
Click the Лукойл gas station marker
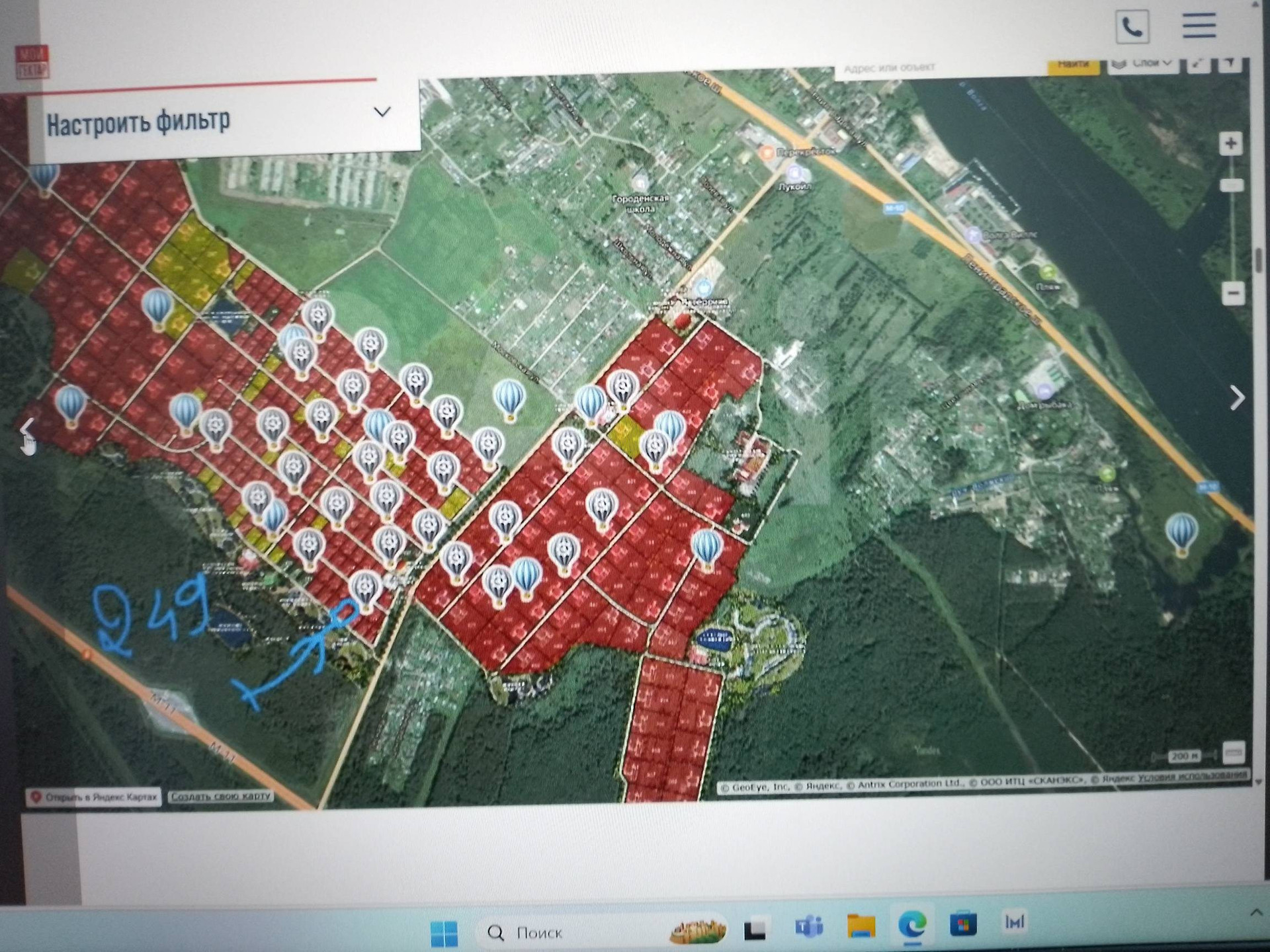point(795,174)
